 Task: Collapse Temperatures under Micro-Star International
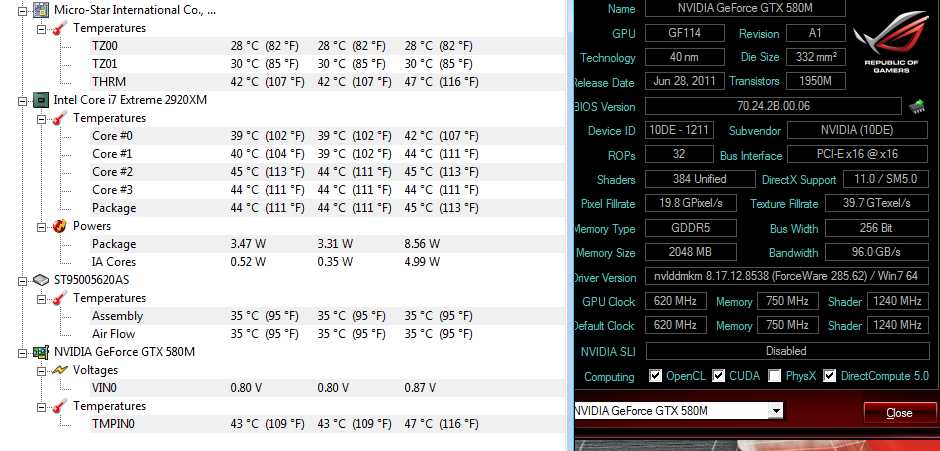(x=41, y=28)
